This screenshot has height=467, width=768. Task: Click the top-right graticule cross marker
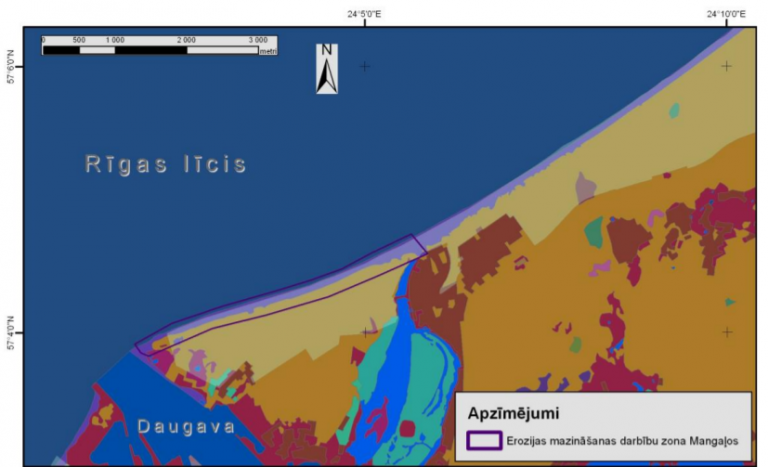click(727, 66)
